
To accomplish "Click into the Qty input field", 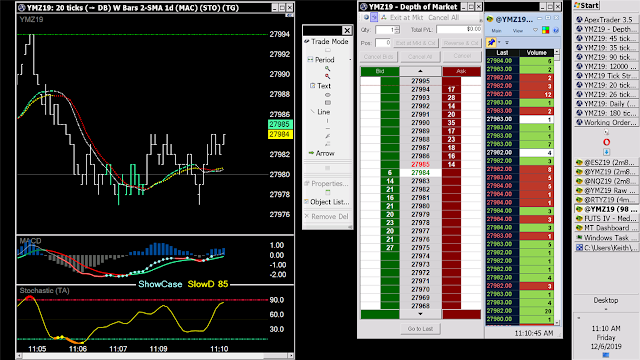I will [384, 30].
